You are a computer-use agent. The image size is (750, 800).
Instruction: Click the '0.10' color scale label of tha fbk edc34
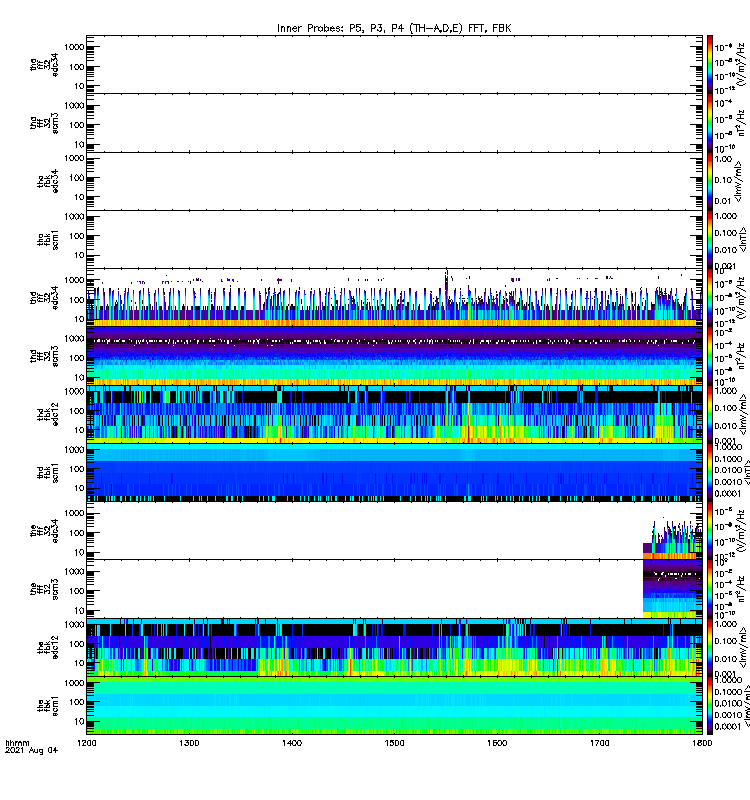point(723,180)
